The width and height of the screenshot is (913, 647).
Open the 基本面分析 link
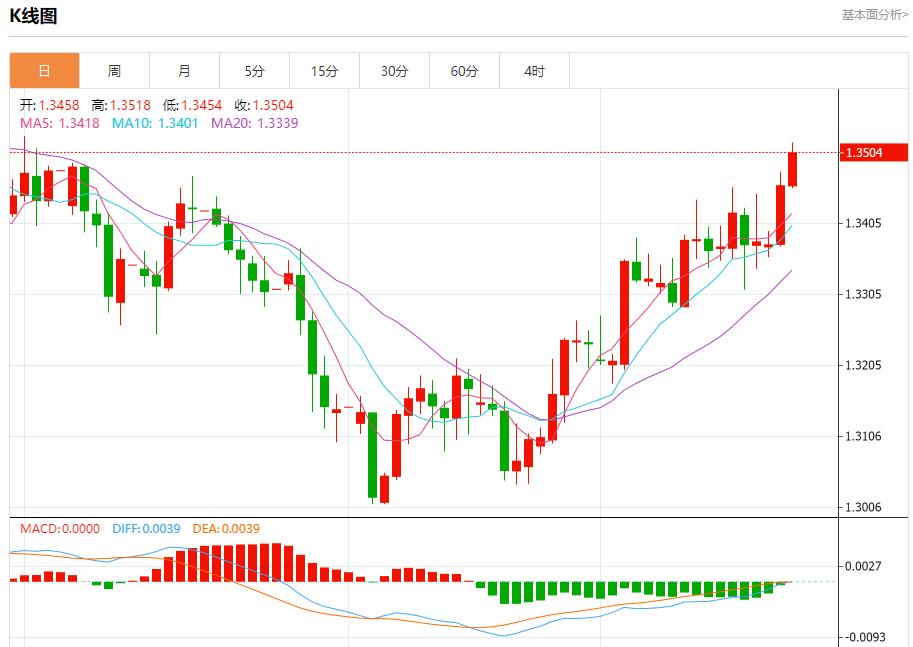click(x=874, y=15)
